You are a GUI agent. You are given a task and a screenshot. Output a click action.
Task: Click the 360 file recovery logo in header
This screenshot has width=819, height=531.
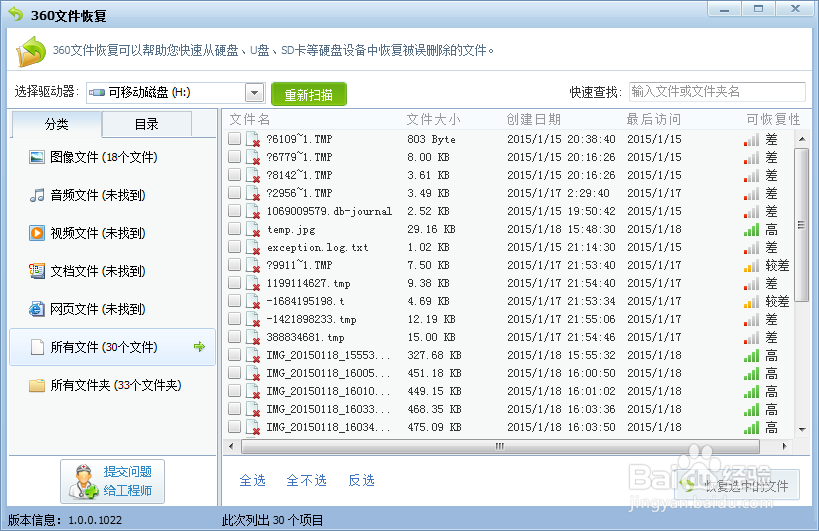31,51
